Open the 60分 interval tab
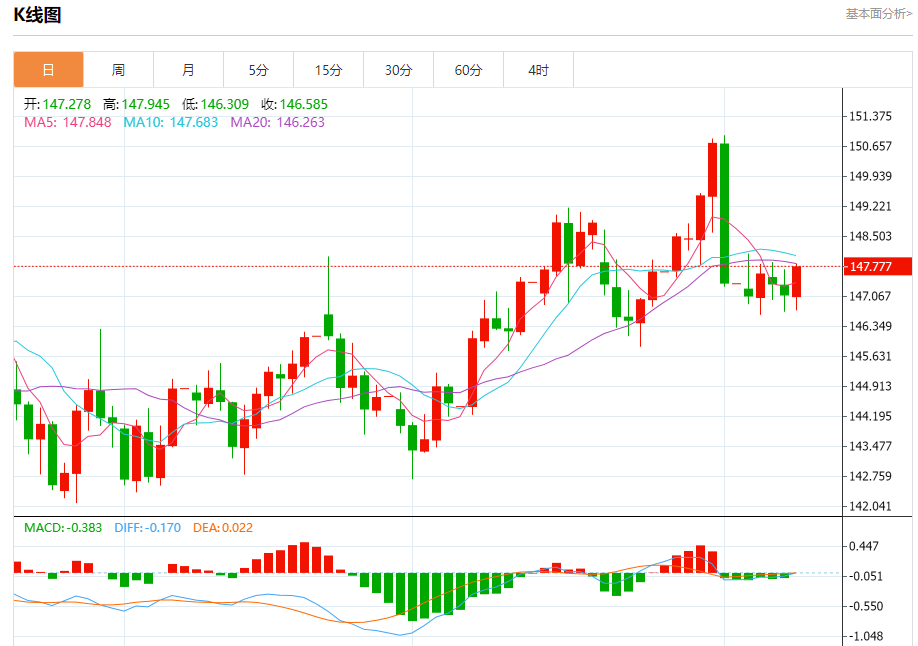 468,70
